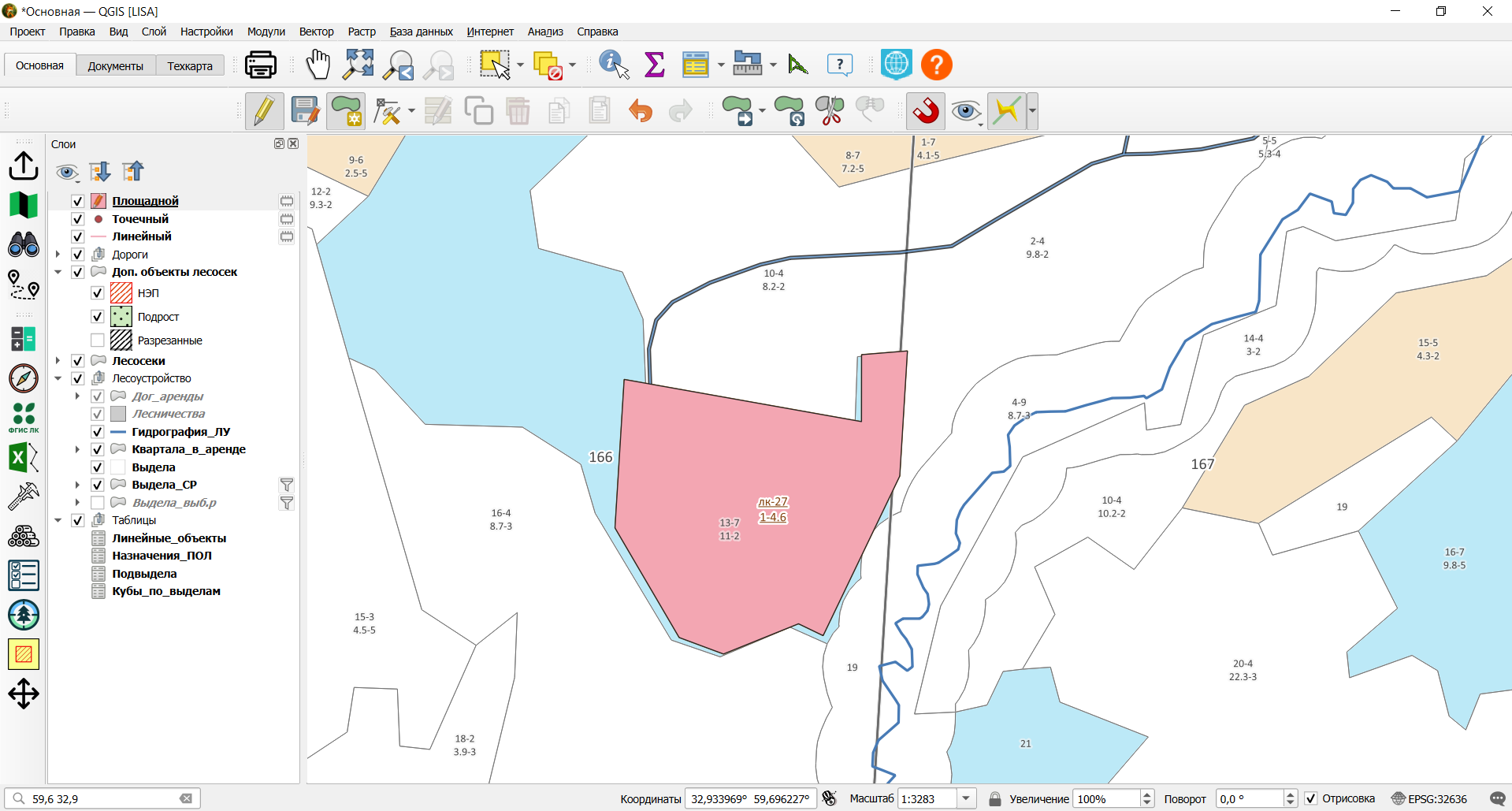Toggle editing with the yellow pencil icon
1512x811 pixels.
pos(264,111)
